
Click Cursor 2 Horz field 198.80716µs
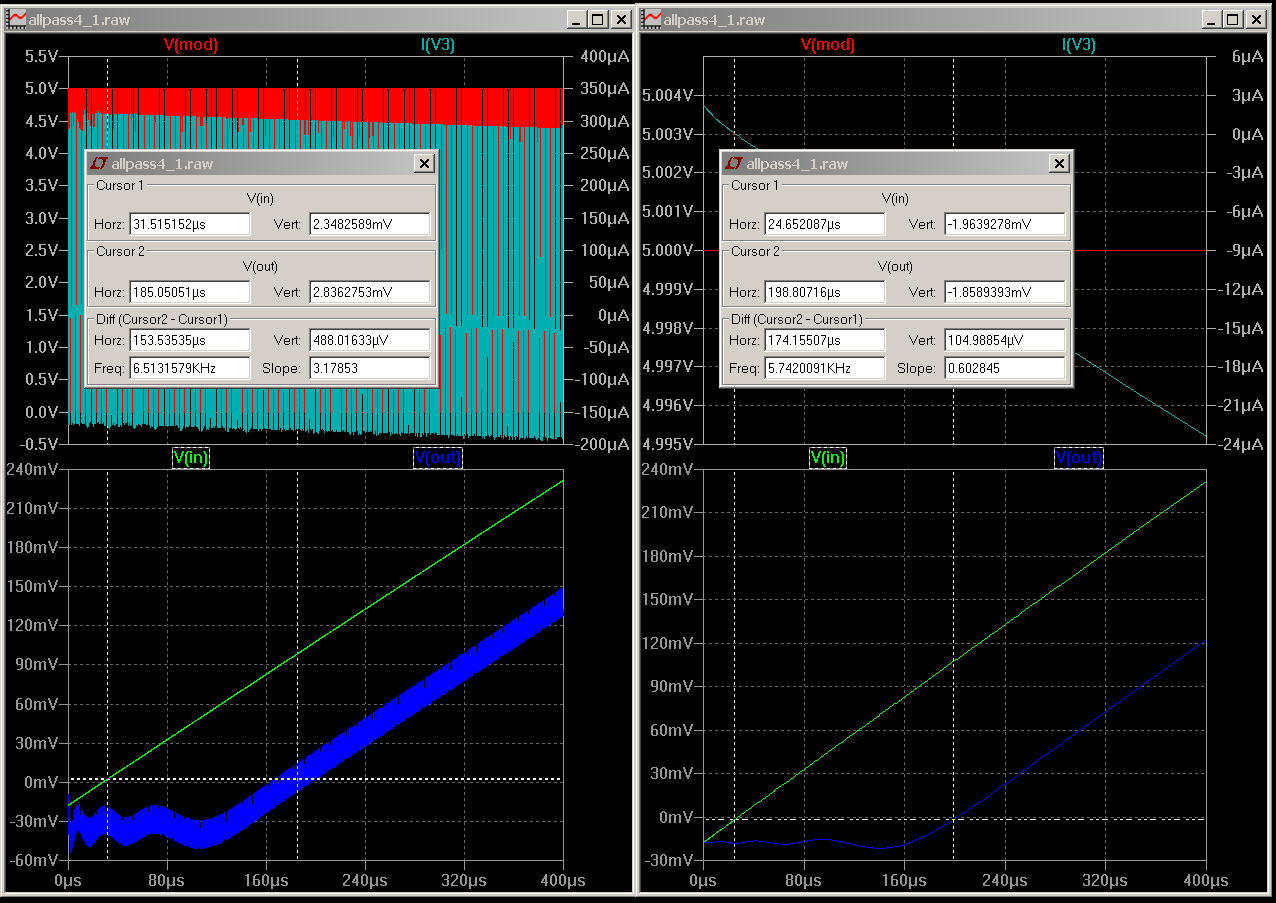click(825, 292)
